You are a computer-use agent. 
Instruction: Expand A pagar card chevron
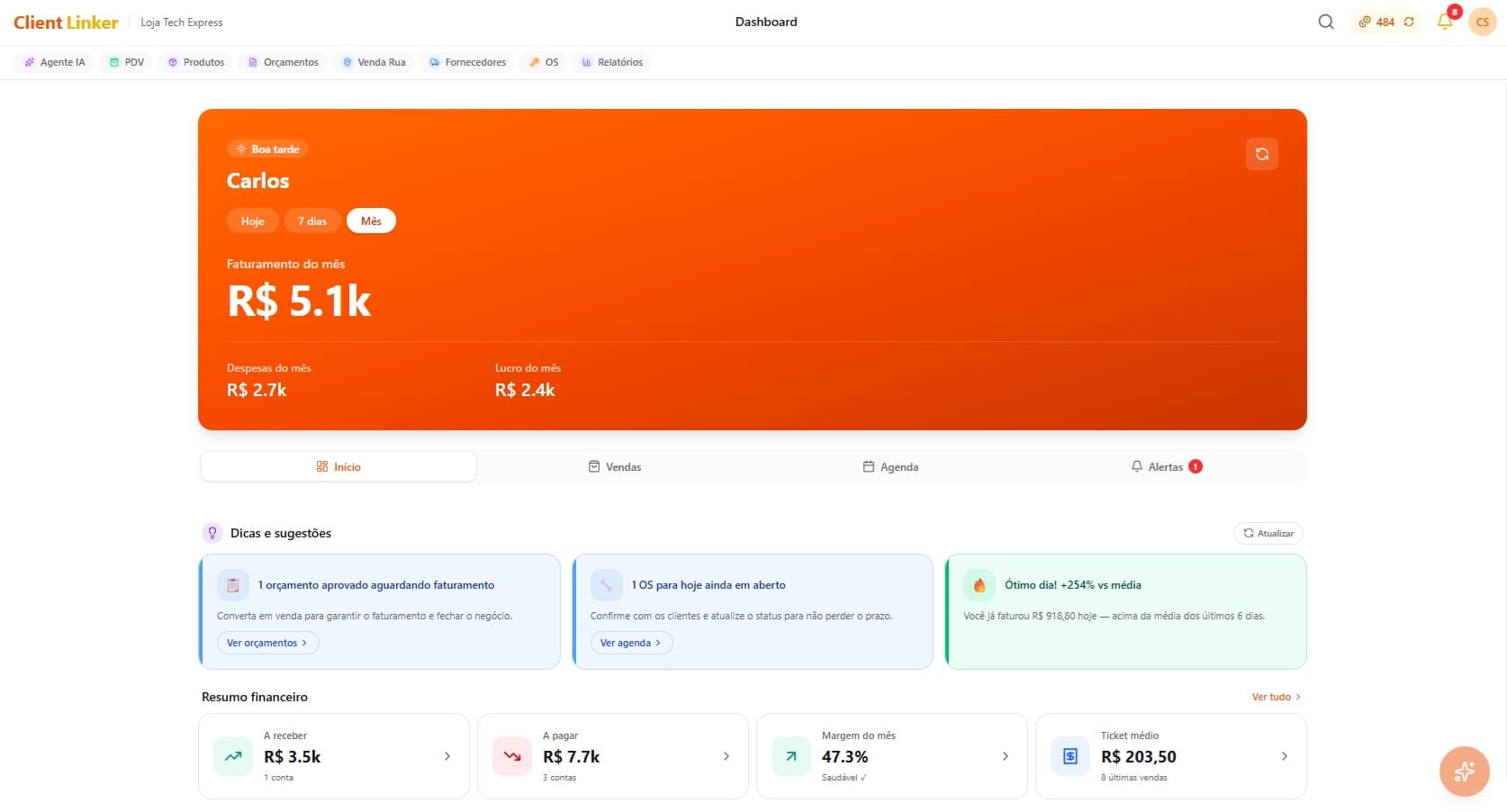click(x=726, y=756)
